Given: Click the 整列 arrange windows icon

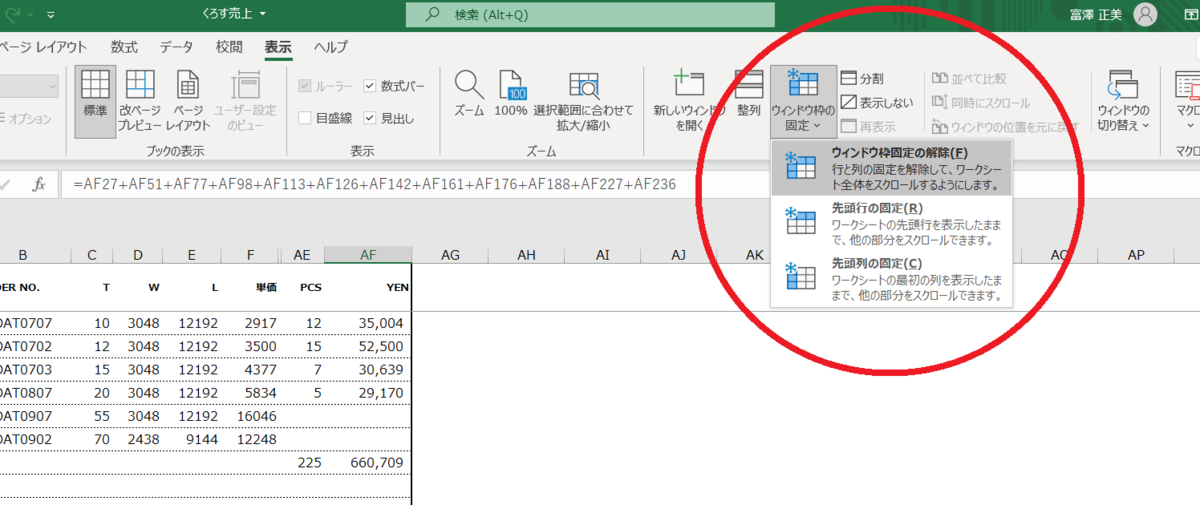Looking at the screenshot, I should (x=749, y=95).
